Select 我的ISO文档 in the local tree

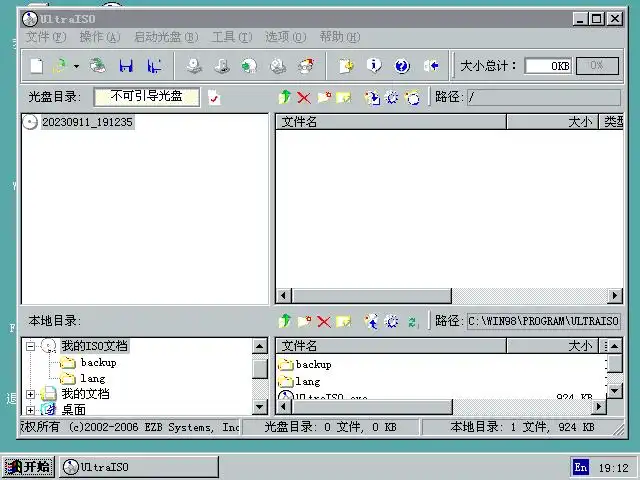point(94,346)
